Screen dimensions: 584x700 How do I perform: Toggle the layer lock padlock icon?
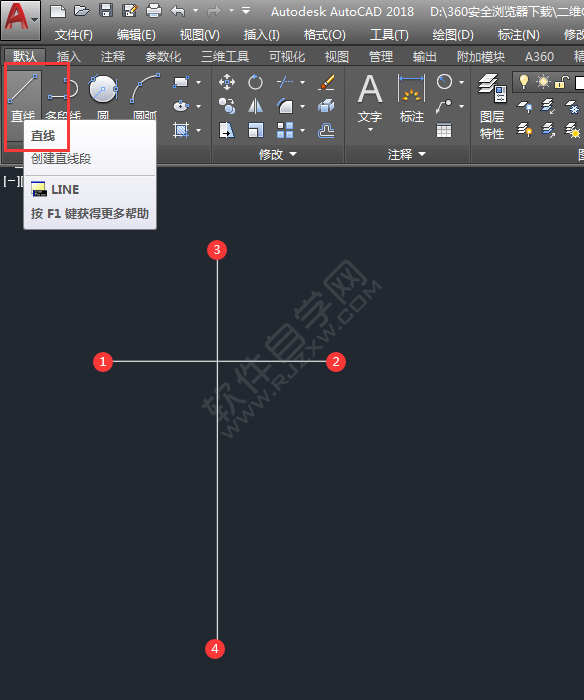click(562, 83)
